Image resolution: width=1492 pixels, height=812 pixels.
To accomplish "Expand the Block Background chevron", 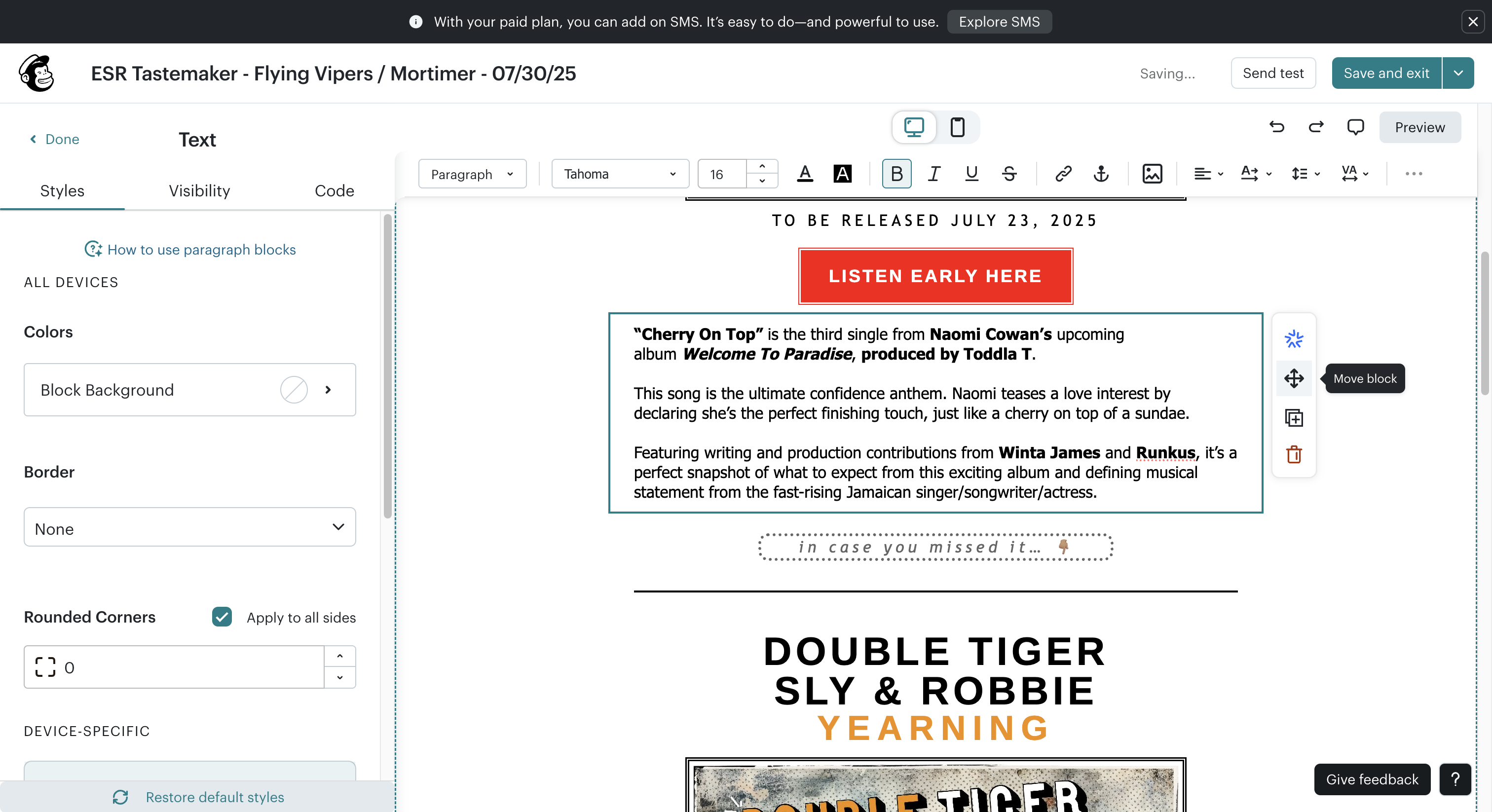I will pyautogui.click(x=328, y=390).
